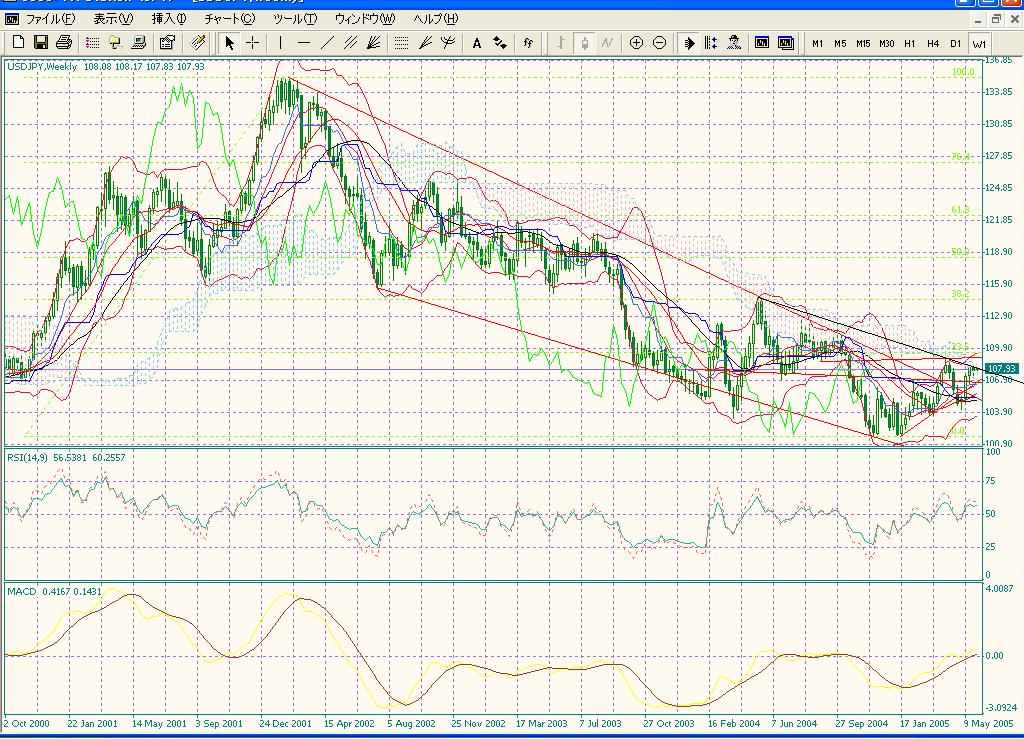
Task: Click the Print icon in toolbar
Action: [x=64, y=42]
